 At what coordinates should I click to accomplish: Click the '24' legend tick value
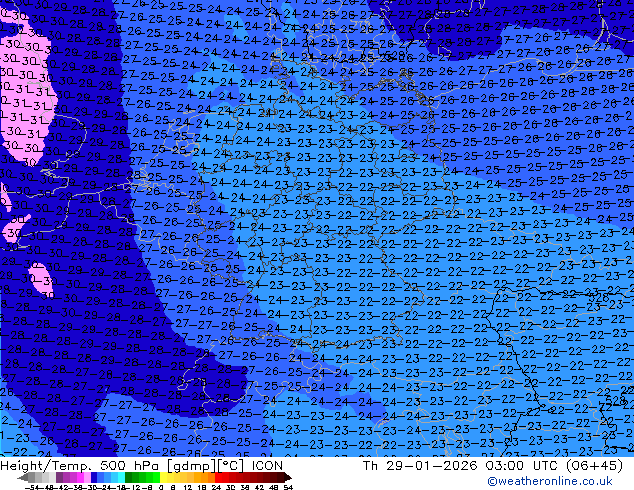[x=216, y=488]
